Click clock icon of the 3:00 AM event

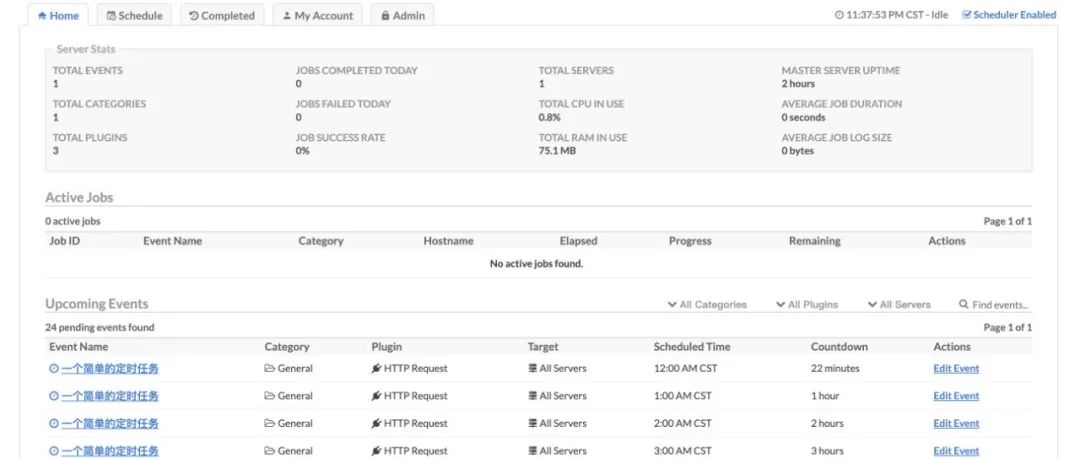(x=54, y=451)
